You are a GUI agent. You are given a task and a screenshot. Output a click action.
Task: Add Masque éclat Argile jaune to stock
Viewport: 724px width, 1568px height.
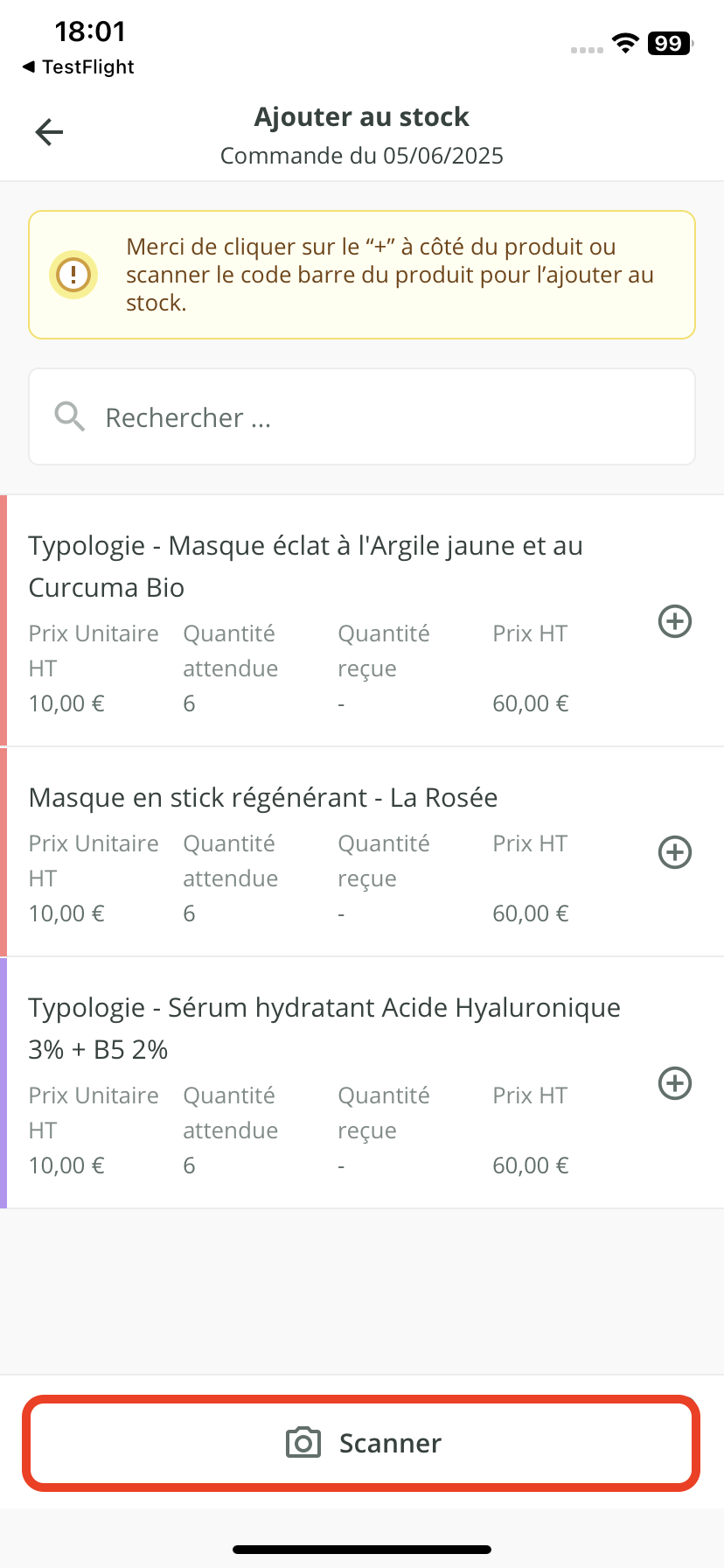[674, 621]
